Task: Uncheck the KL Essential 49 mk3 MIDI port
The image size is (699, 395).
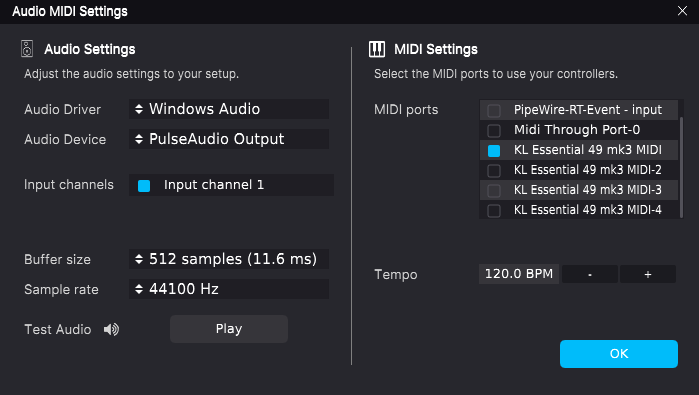Action: [494, 151]
